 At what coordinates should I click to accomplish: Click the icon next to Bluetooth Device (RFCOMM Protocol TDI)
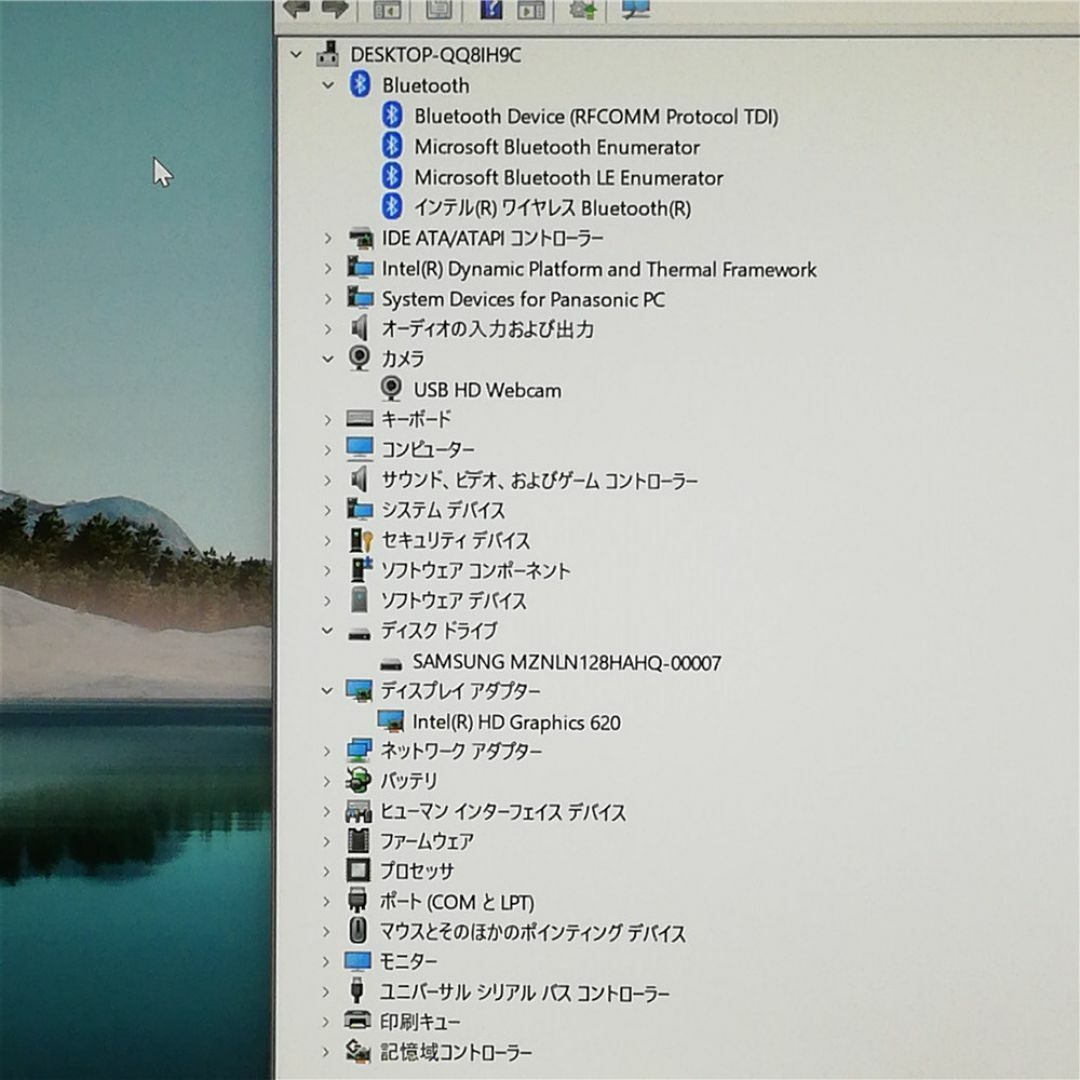click(x=392, y=115)
